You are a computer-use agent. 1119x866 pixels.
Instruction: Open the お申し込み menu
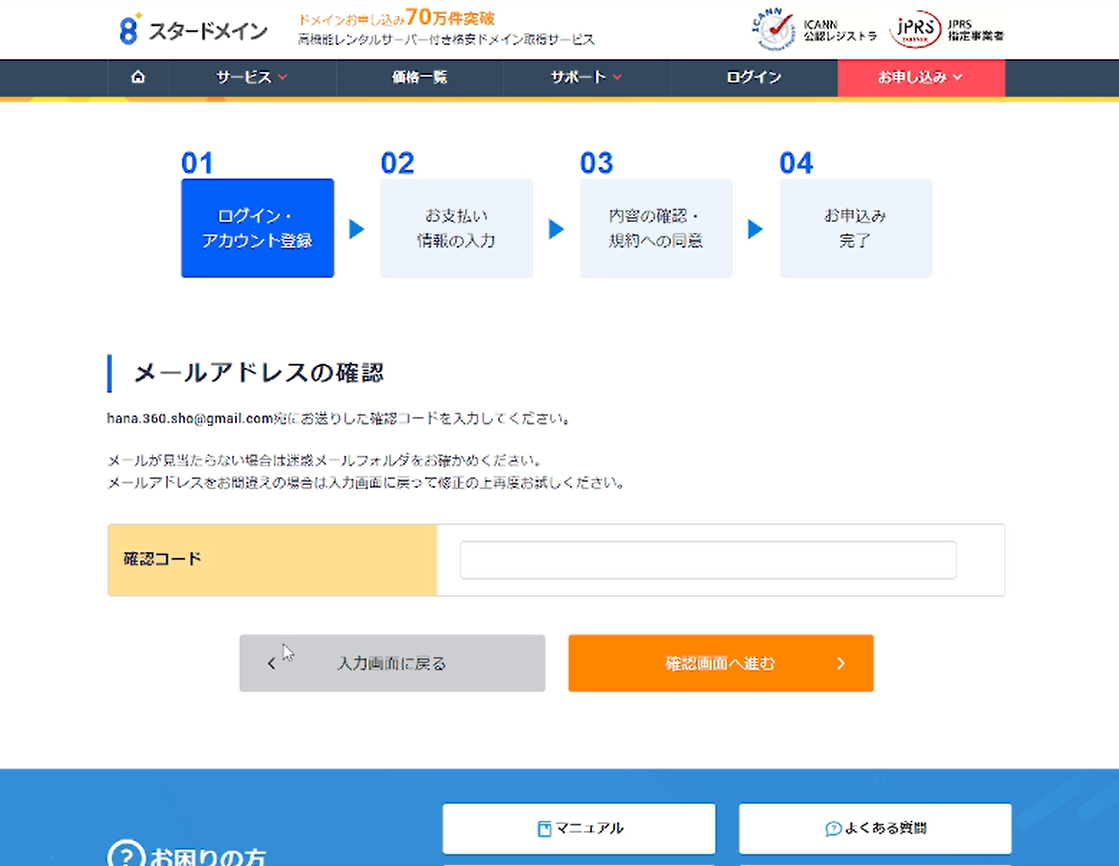[x=921, y=77]
